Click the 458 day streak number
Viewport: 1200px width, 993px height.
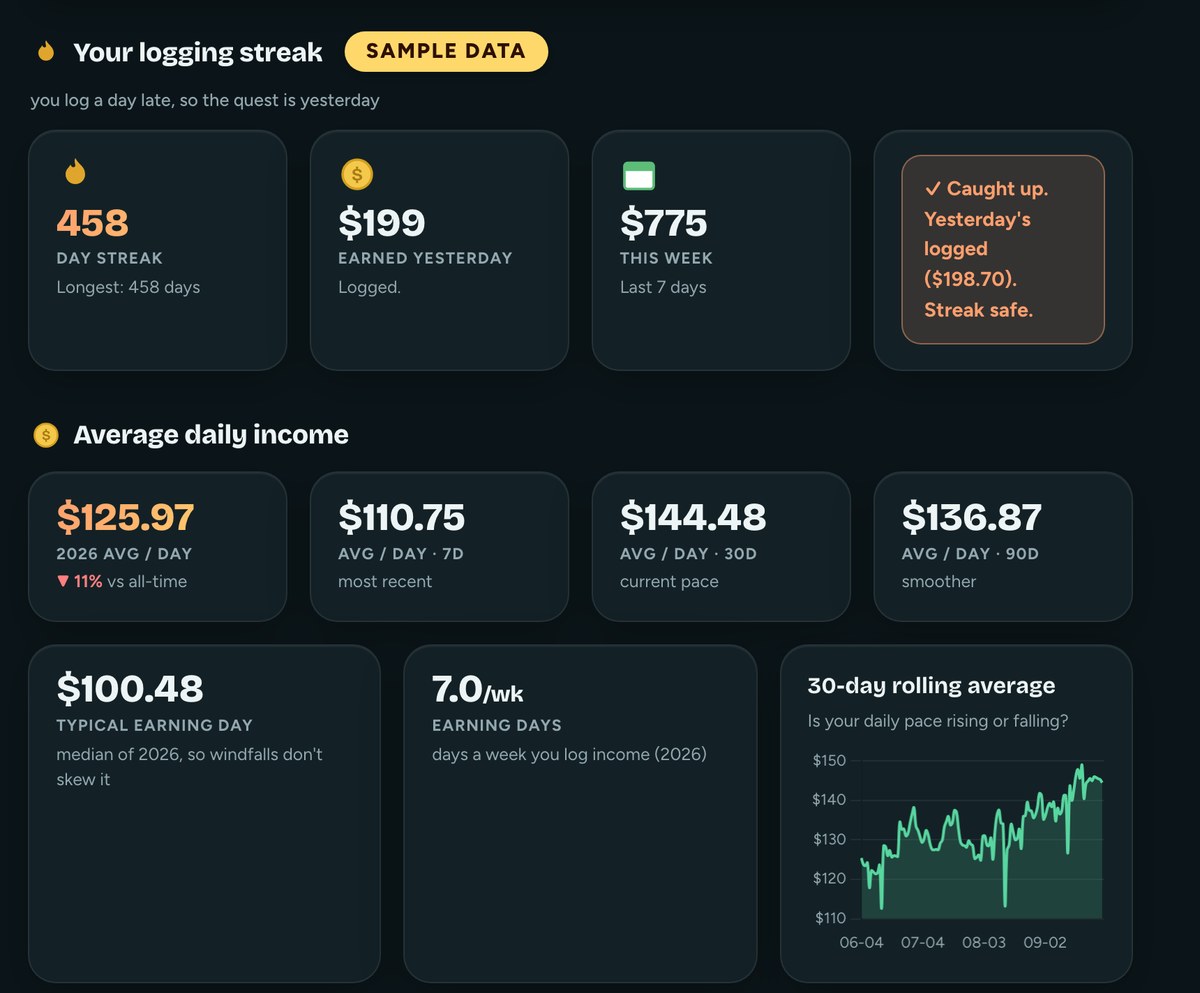pyautogui.click(x=92, y=223)
